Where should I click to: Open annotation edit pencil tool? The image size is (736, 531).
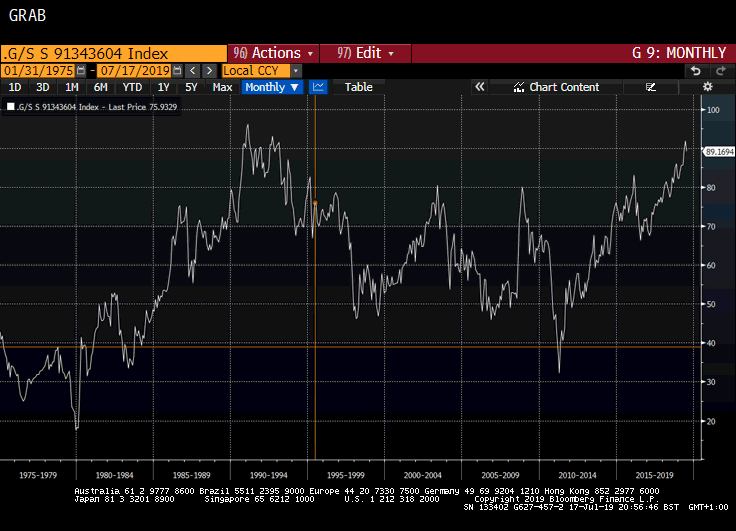click(x=651, y=87)
